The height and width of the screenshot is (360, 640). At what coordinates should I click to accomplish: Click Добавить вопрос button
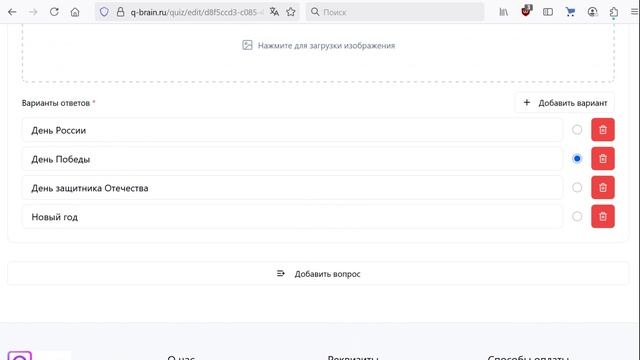click(318, 274)
